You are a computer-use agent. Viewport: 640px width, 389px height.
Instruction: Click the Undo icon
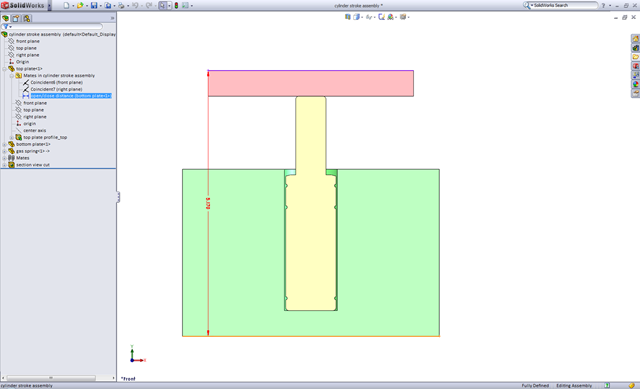pyautogui.click(x=135, y=5)
